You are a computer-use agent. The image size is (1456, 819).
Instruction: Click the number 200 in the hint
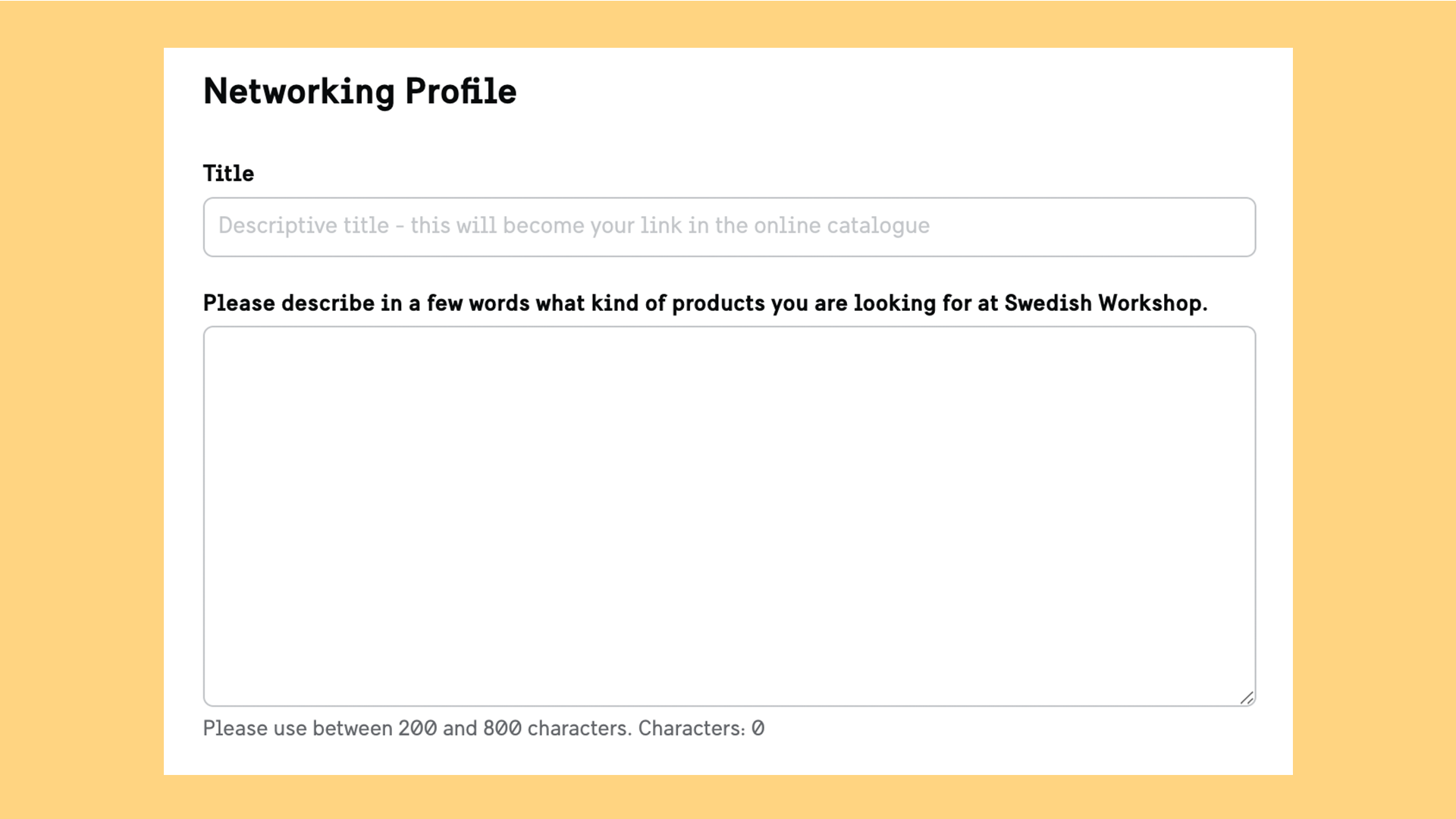417,729
